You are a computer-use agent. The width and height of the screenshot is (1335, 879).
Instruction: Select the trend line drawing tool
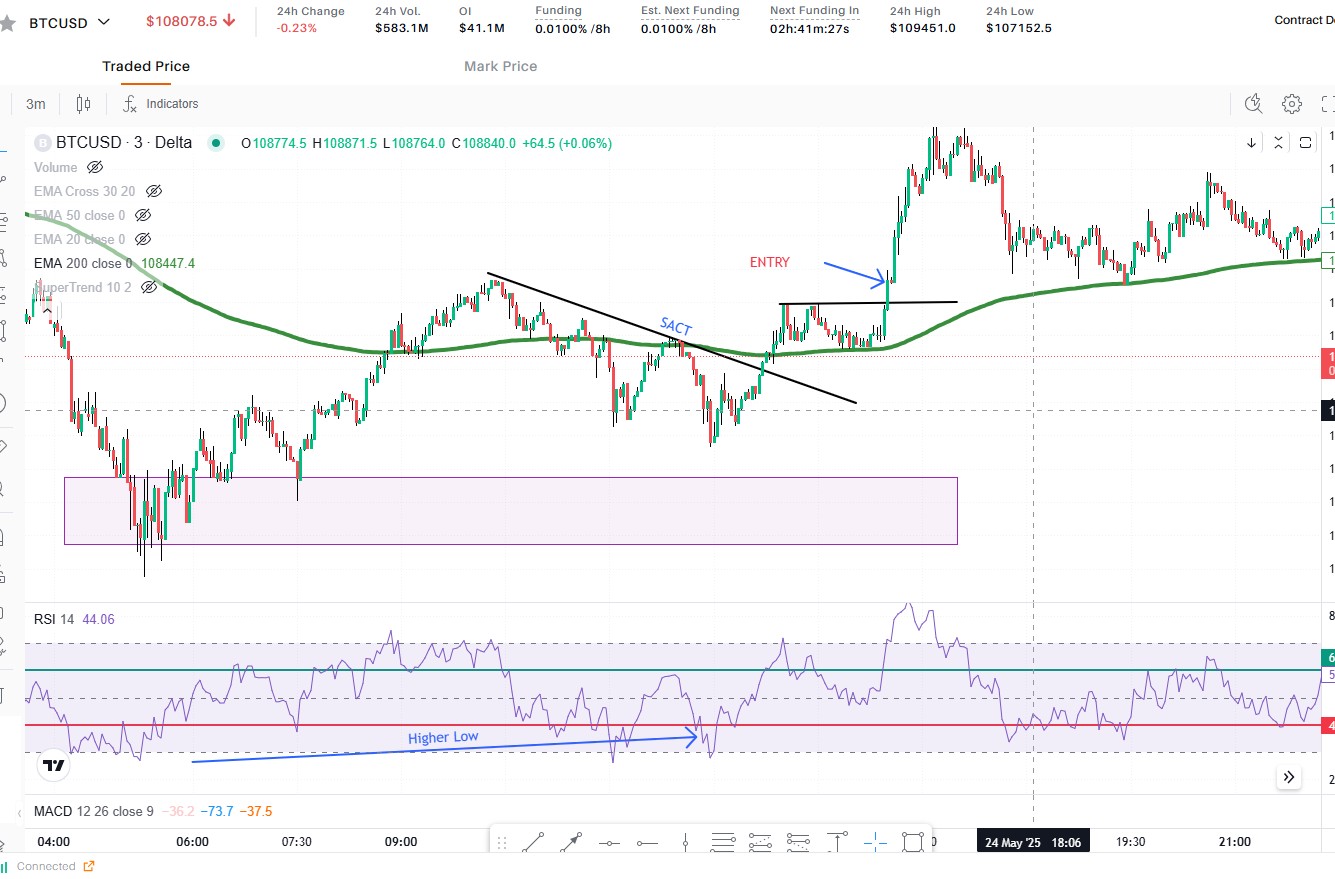534,843
